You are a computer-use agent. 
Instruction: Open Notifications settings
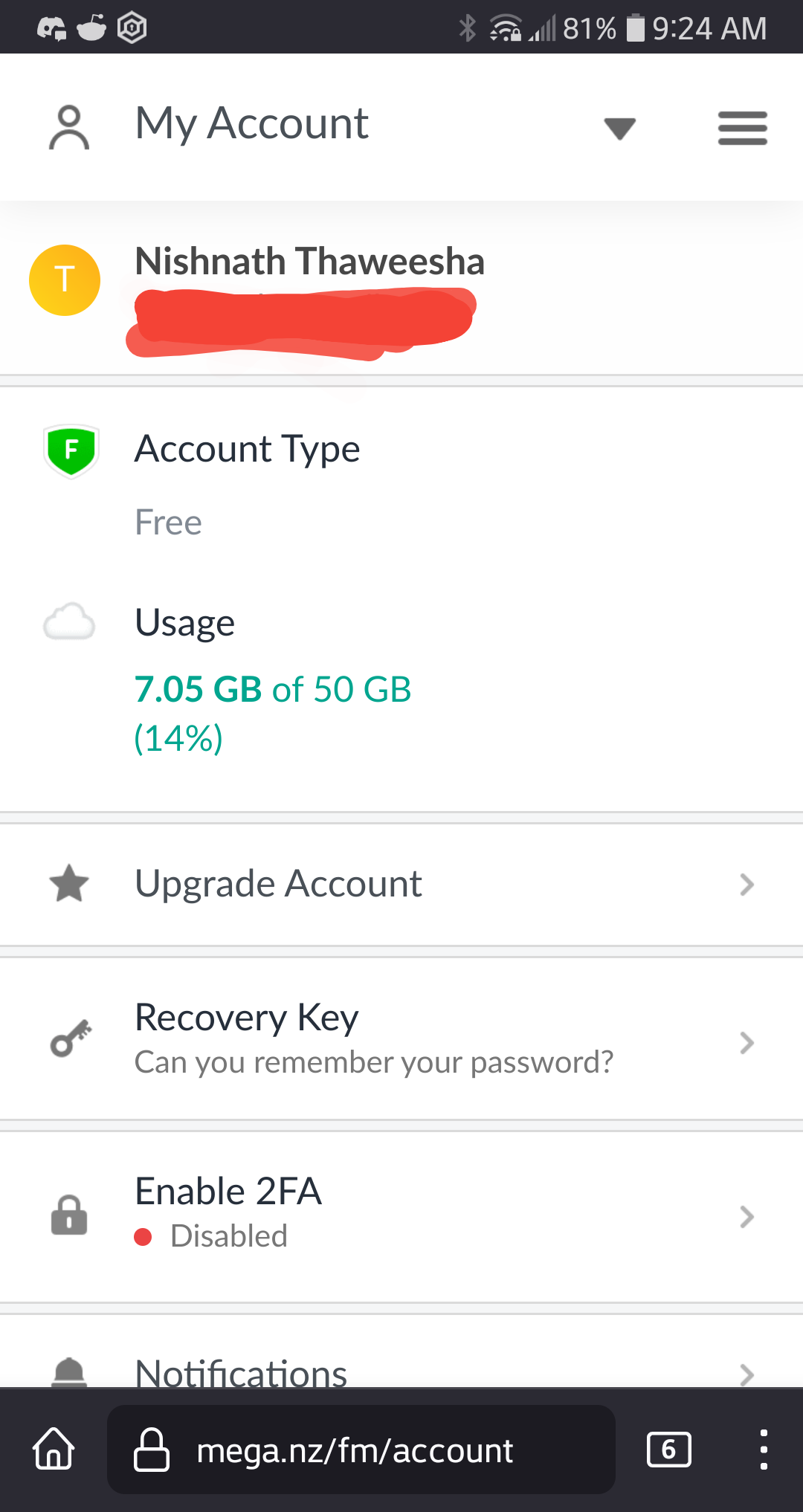(x=401, y=1351)
